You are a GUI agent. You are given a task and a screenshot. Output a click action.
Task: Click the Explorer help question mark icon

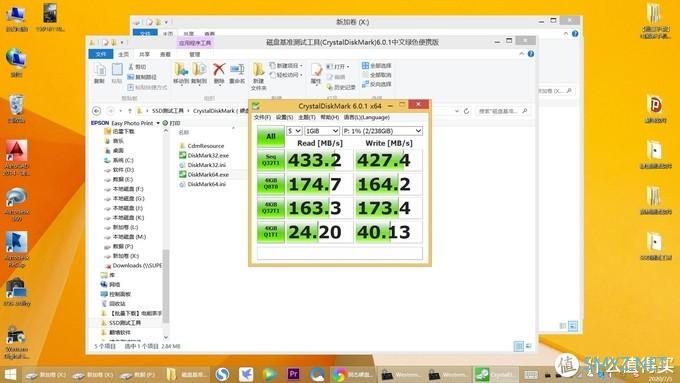tap(530, 54)
